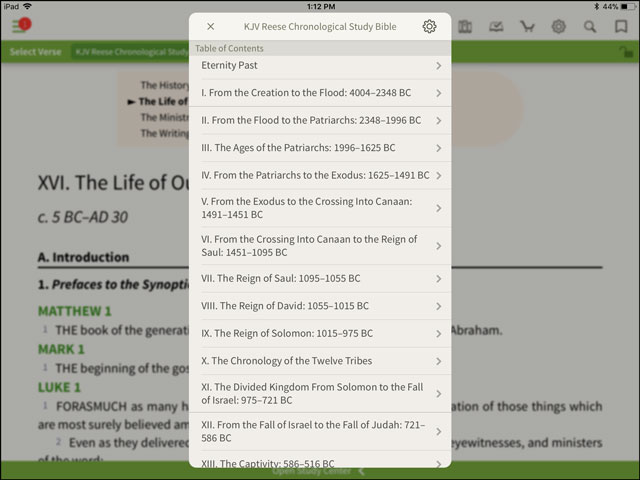Tap the bookmark icon in toolbar
The image size is (640, 480).
621,27
